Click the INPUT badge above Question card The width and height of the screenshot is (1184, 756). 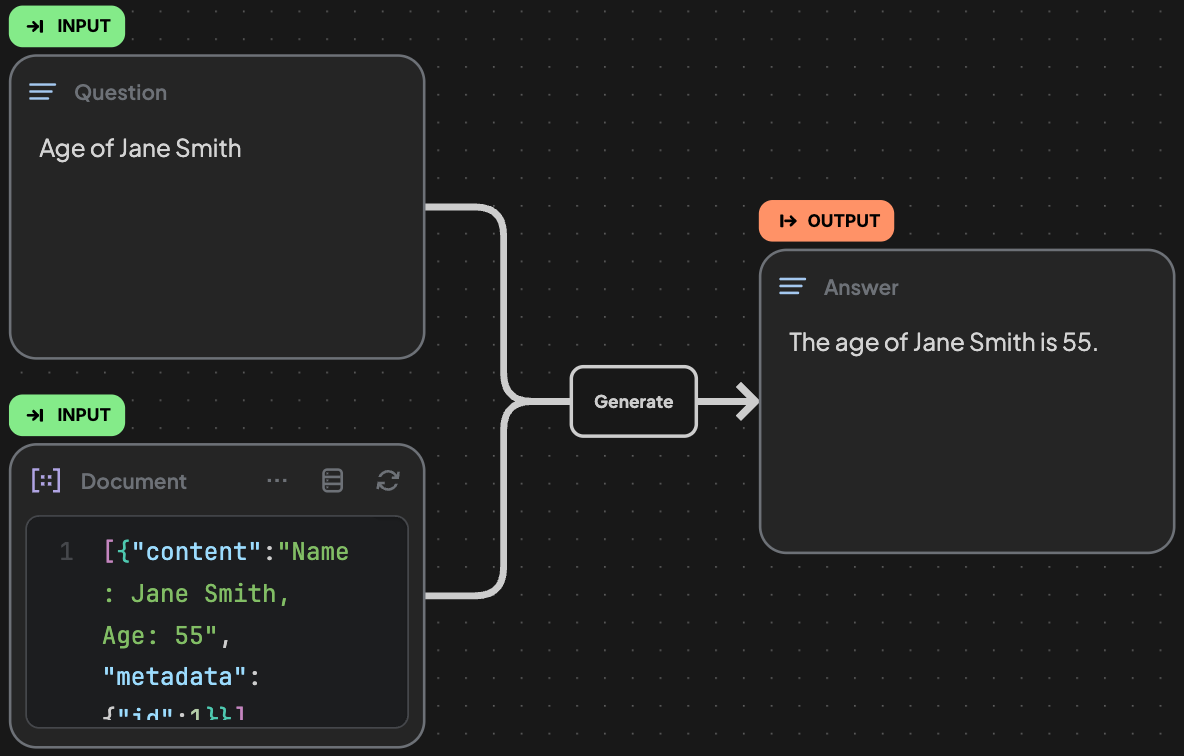point(67,26)
